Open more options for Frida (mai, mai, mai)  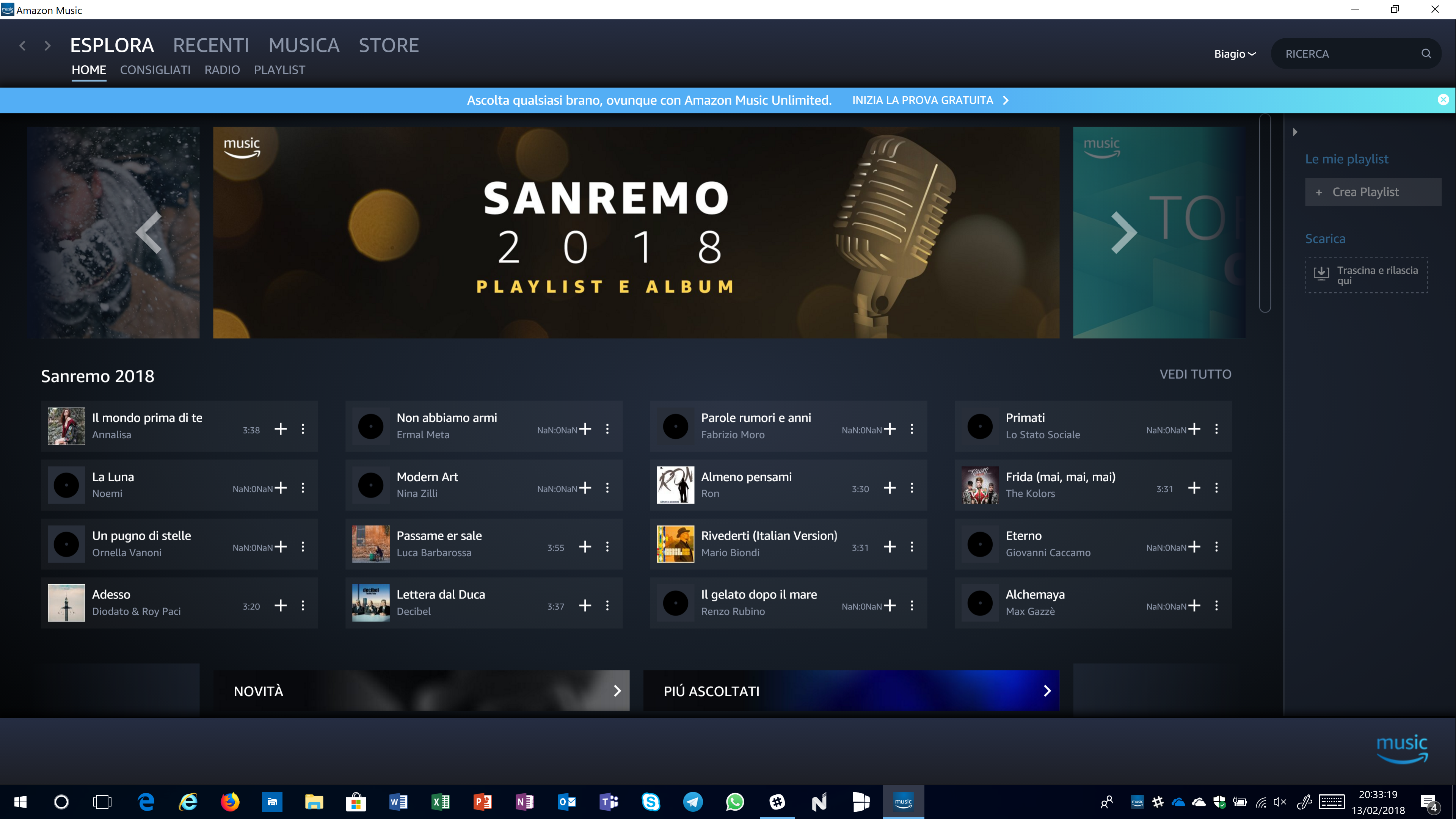click(1216, 488)
